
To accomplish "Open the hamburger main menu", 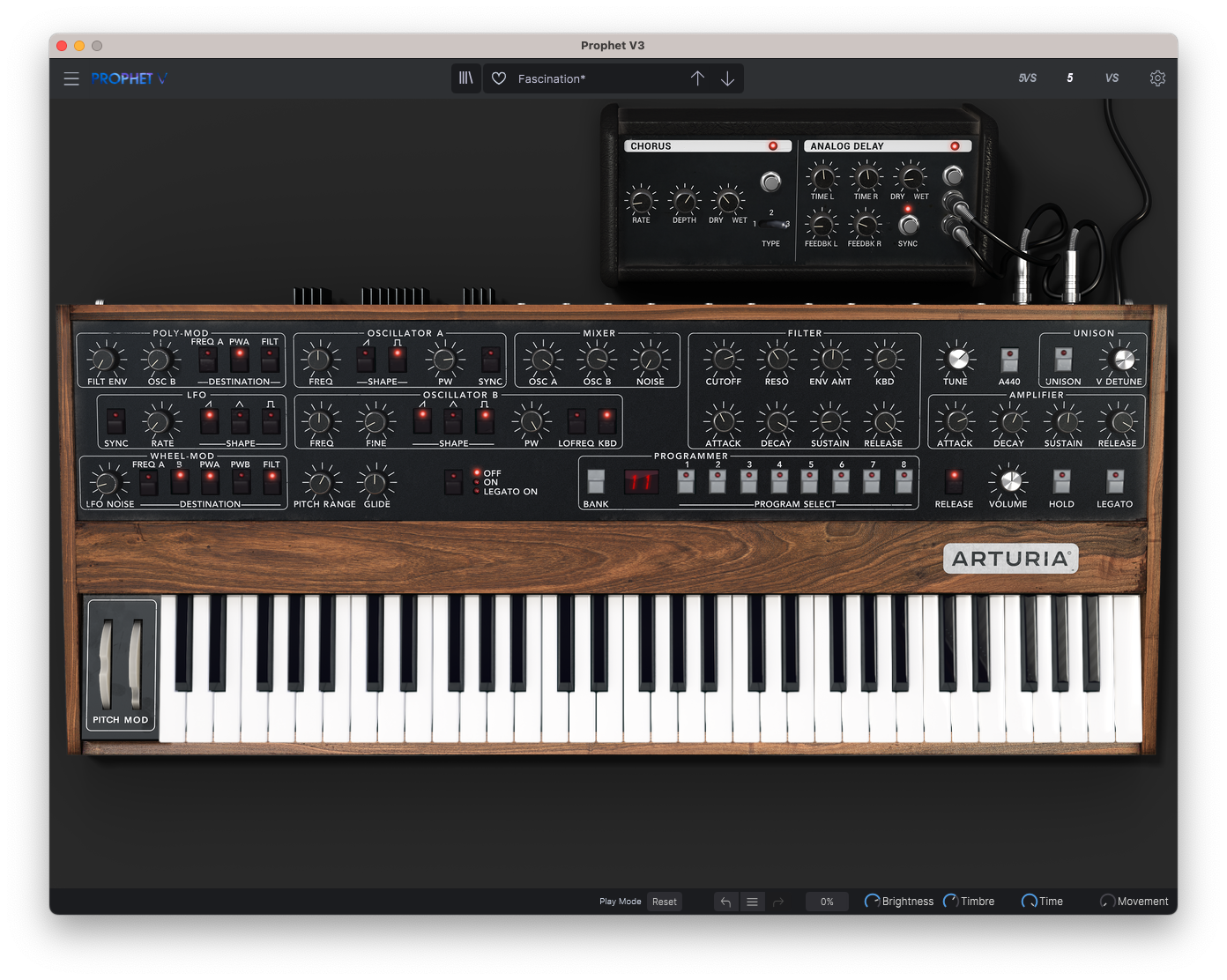I will point(71,78).
